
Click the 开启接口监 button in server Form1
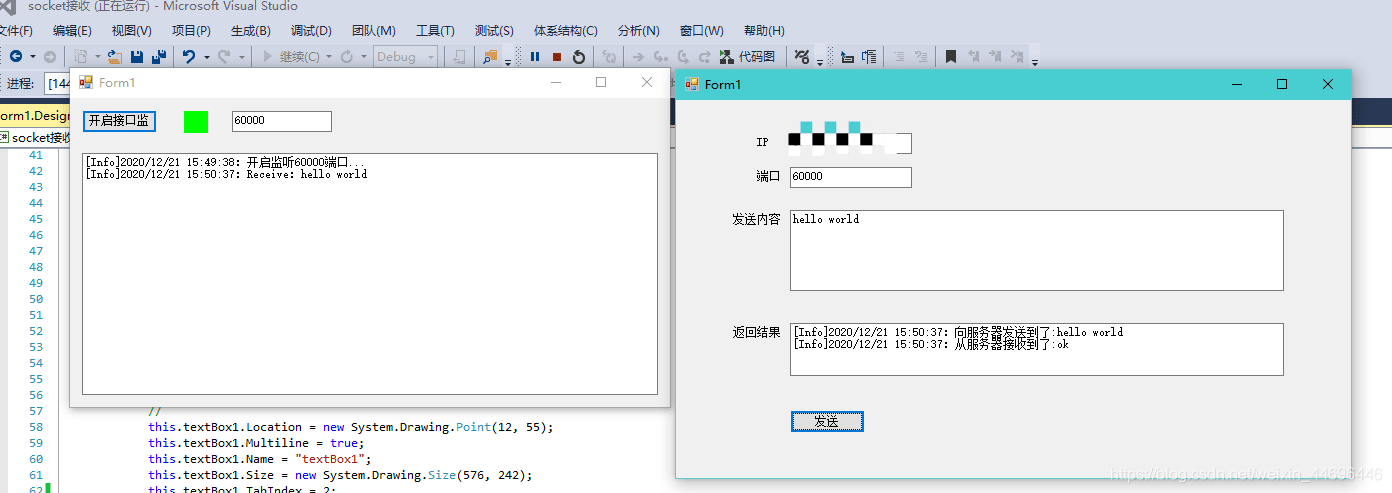(x=119, y=121)
